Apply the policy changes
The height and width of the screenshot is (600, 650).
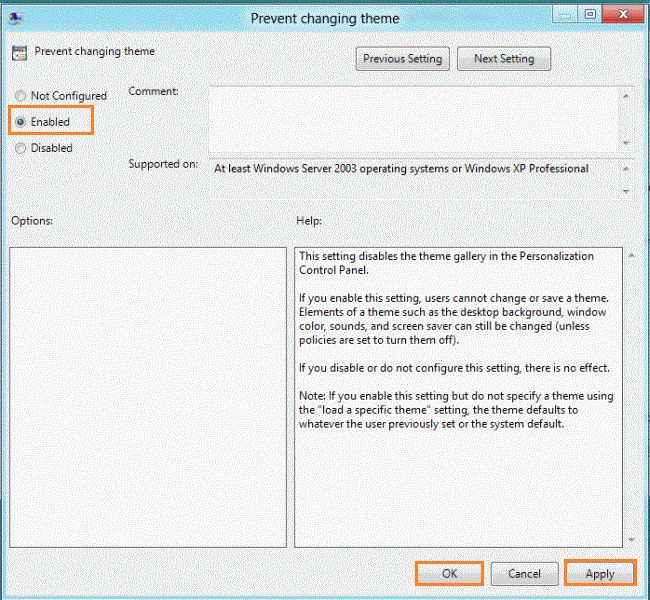600,573
